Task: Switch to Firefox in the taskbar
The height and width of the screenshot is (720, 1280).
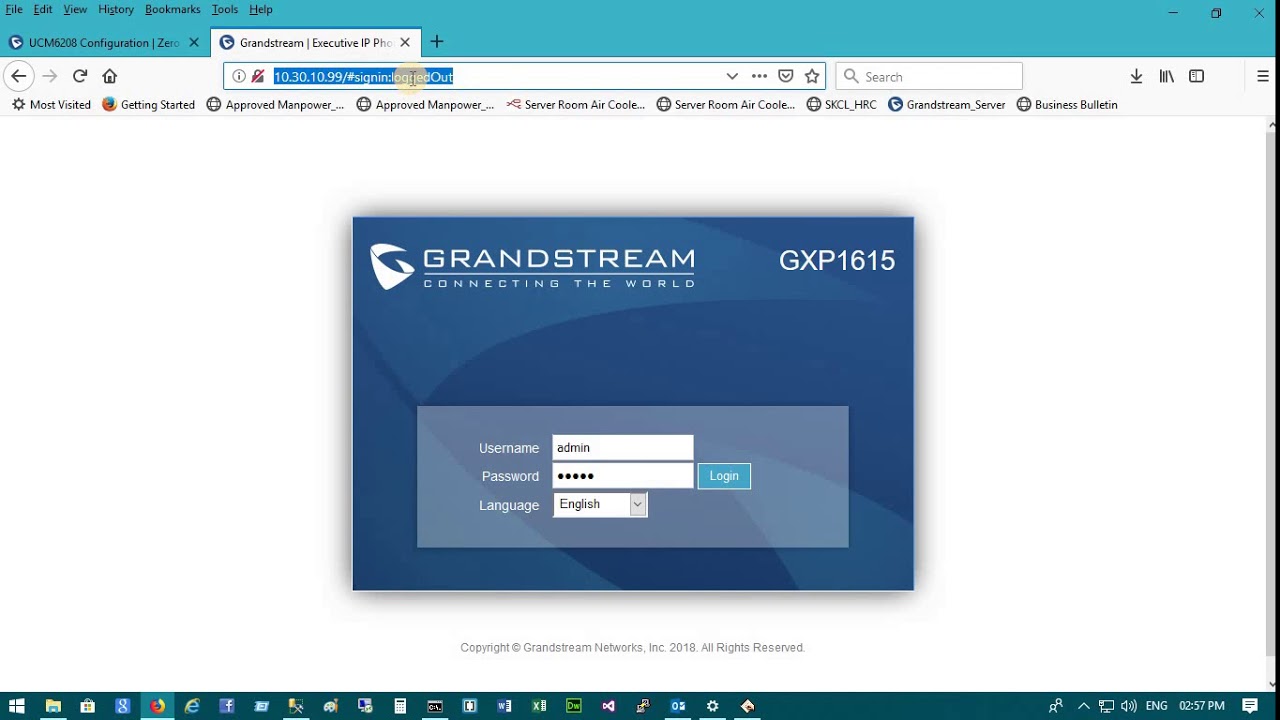Action: [x=157, y=706]
